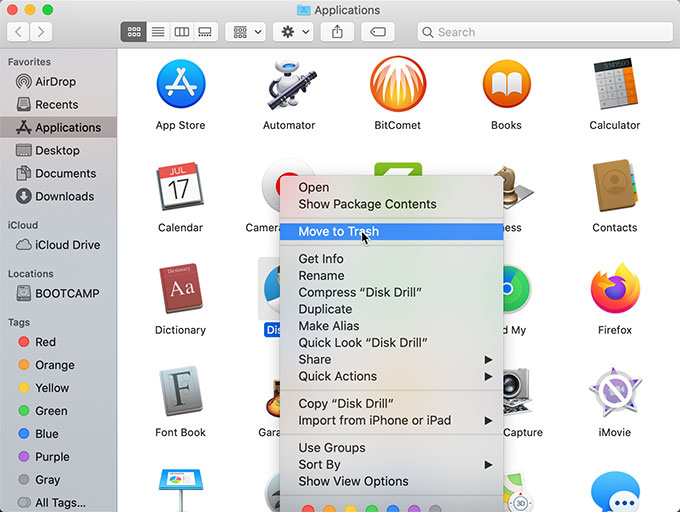Open the Action gear dropdown menu
Image resolution: width=680 pixels, height=512 pixels.
[293, 32]
